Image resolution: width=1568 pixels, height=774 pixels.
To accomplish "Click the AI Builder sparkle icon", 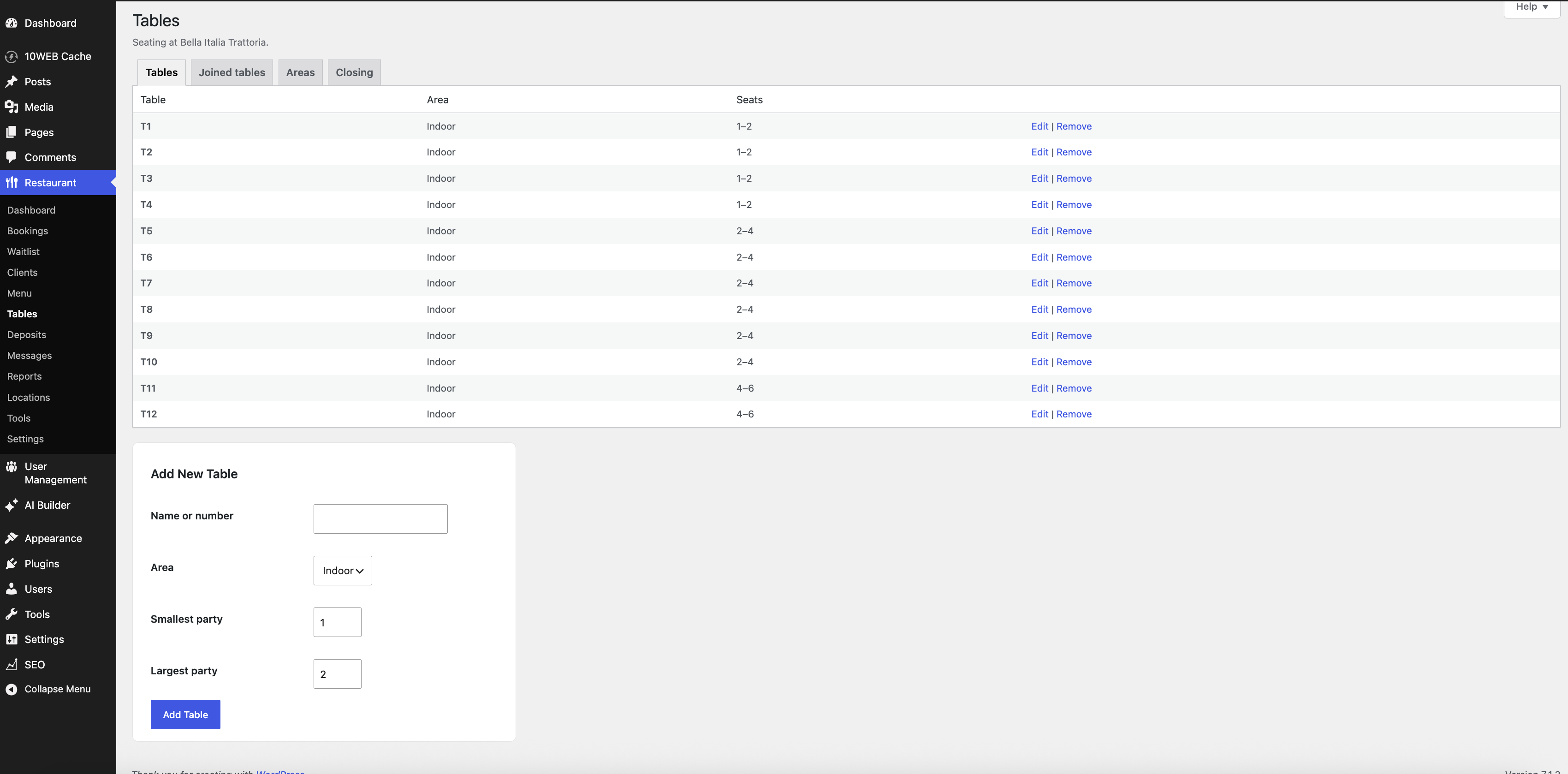I will point(12,506).
